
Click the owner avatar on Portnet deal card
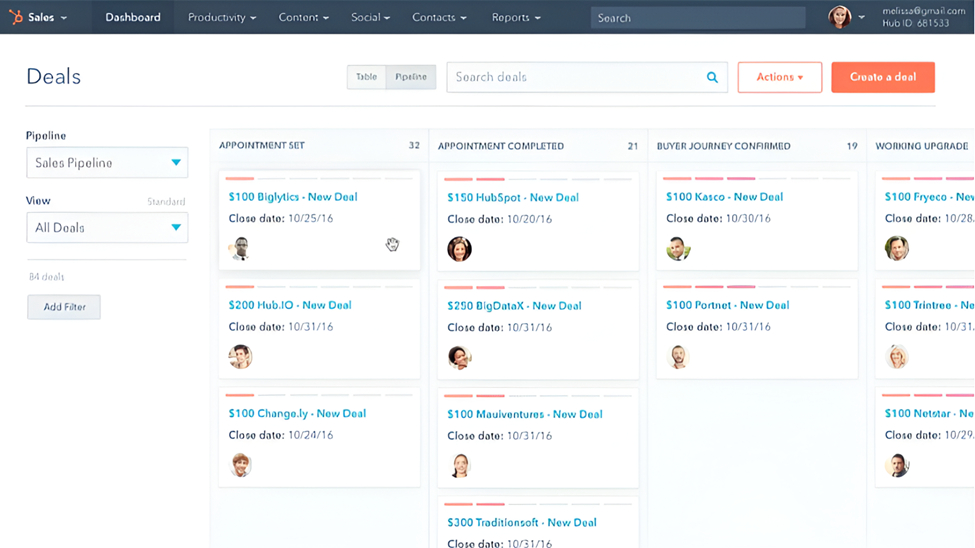[678, 356]
